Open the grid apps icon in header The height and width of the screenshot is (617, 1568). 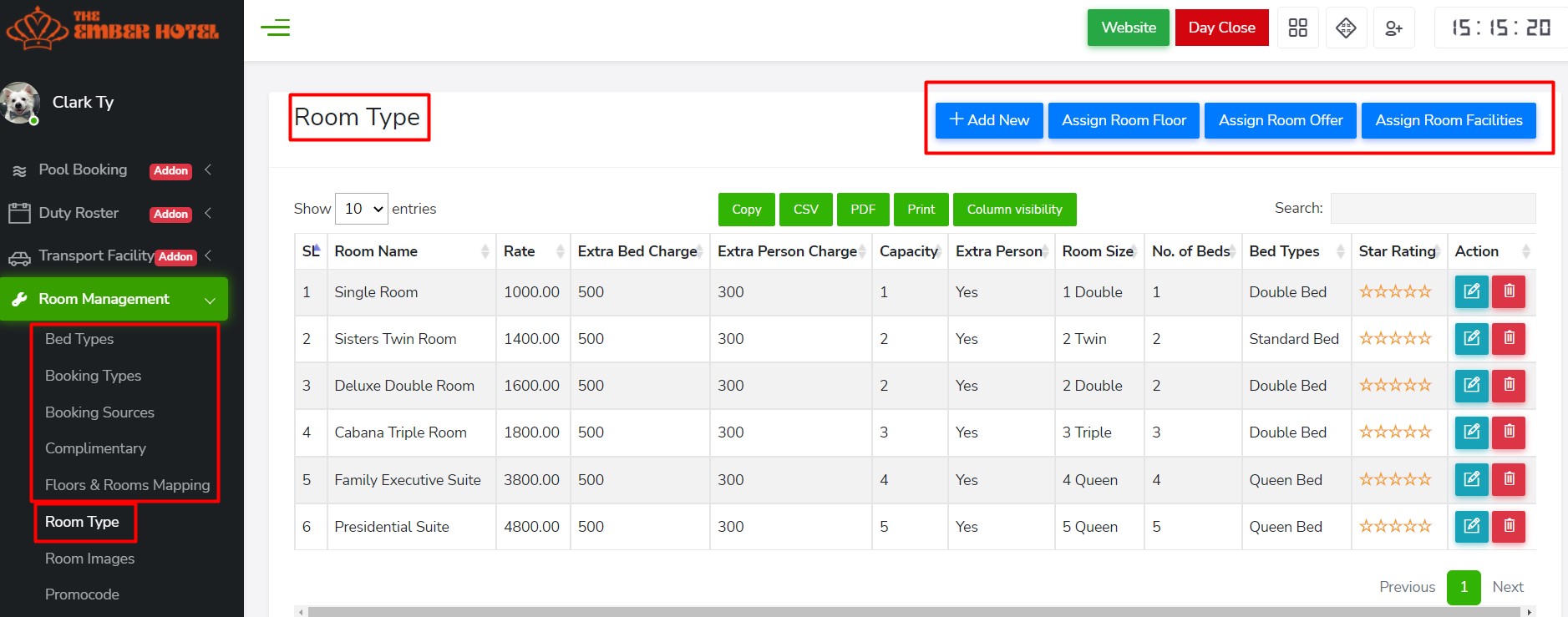(1297, 28)
